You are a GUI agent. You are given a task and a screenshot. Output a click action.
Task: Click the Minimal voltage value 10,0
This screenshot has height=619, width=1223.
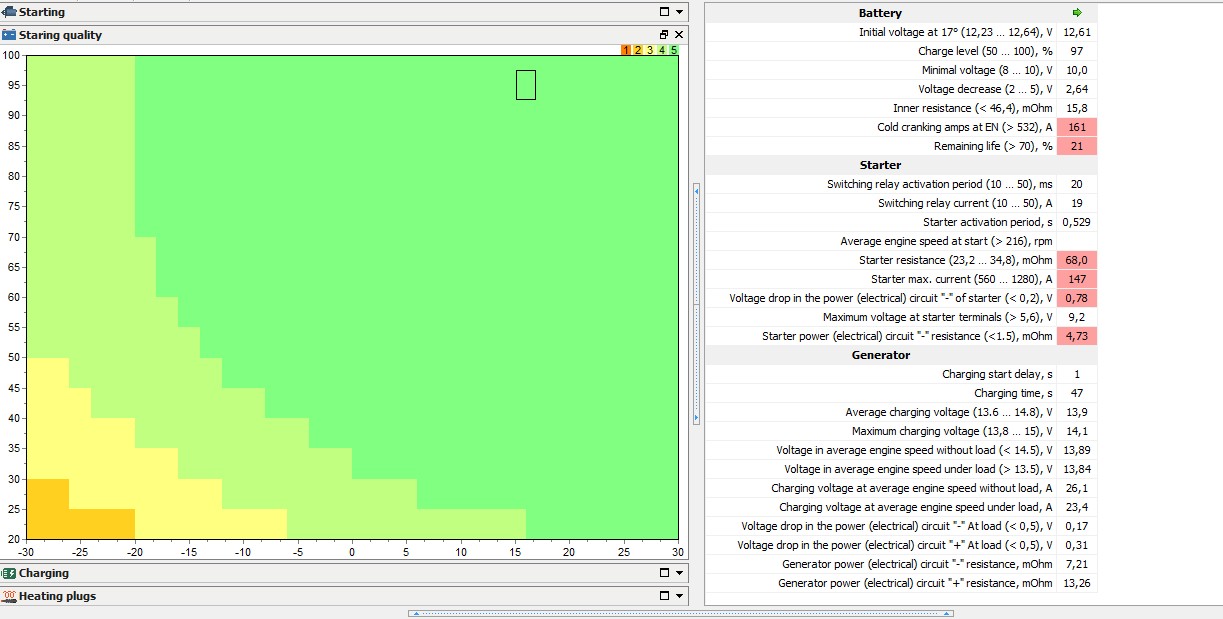click(x=1077, y=70)
